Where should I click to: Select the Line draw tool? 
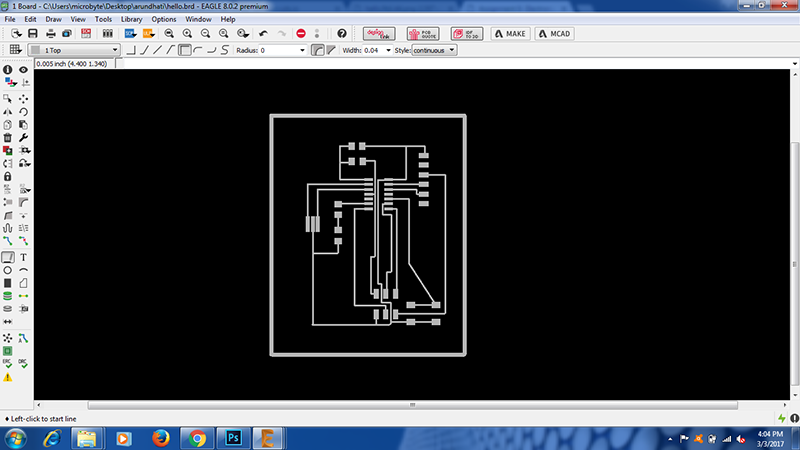[x=8, y=257]
